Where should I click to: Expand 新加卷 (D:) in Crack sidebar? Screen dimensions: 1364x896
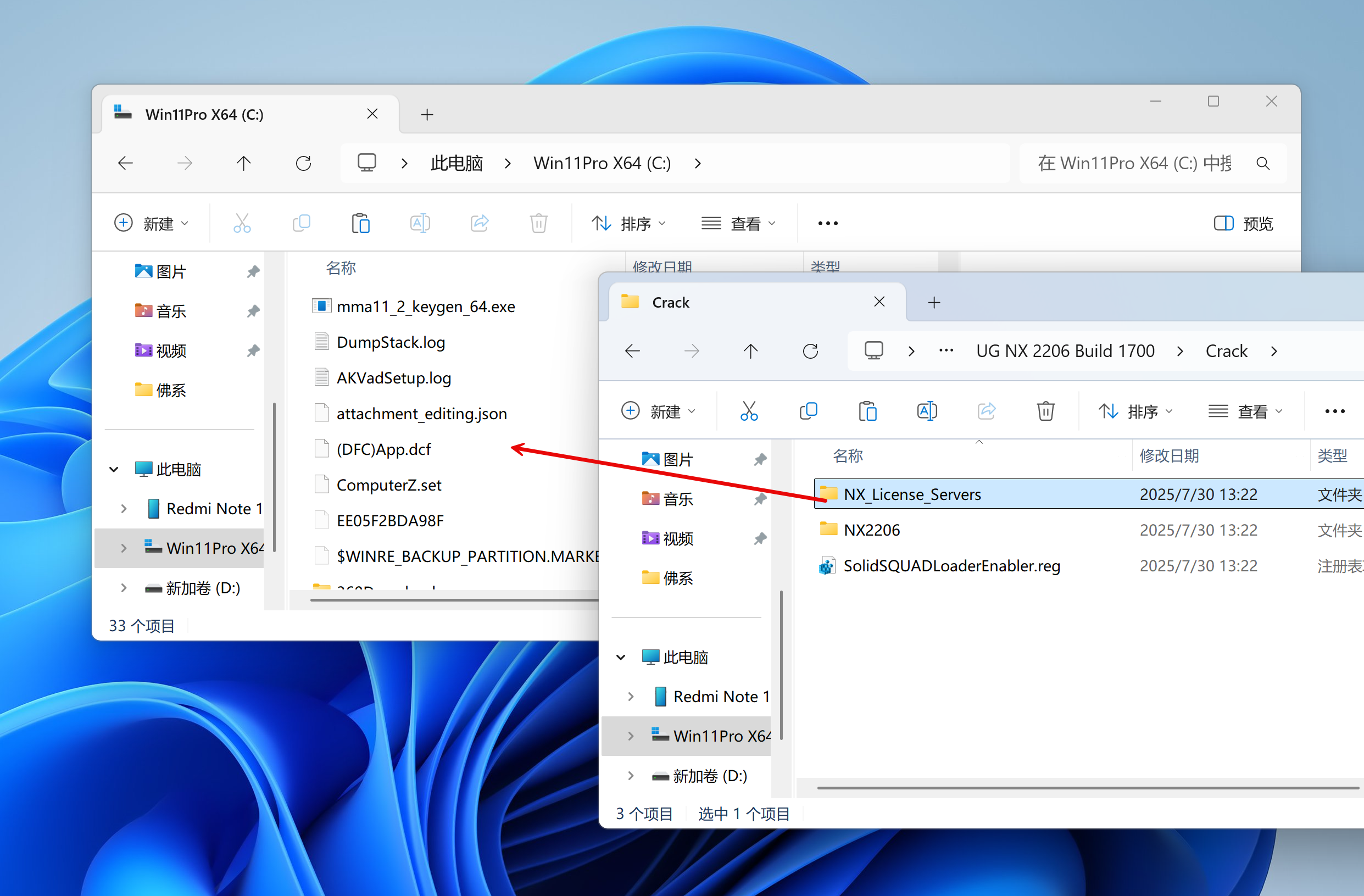pyautogui.click(x=631, y=776)
